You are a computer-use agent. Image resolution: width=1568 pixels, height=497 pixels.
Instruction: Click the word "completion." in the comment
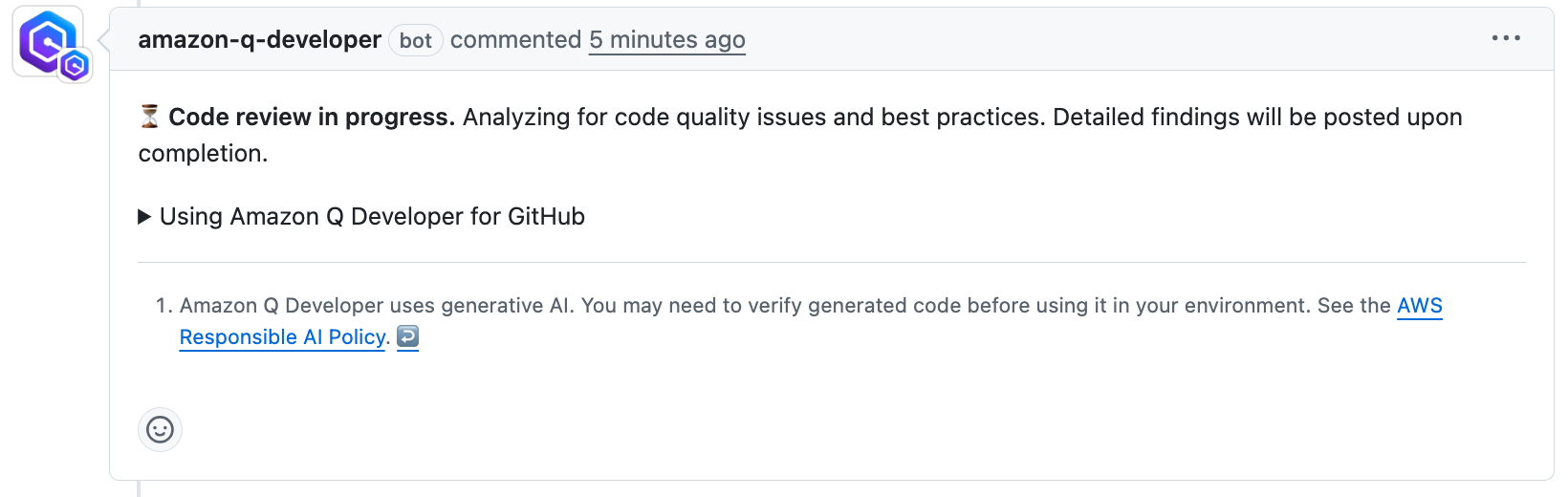(203, 153)
